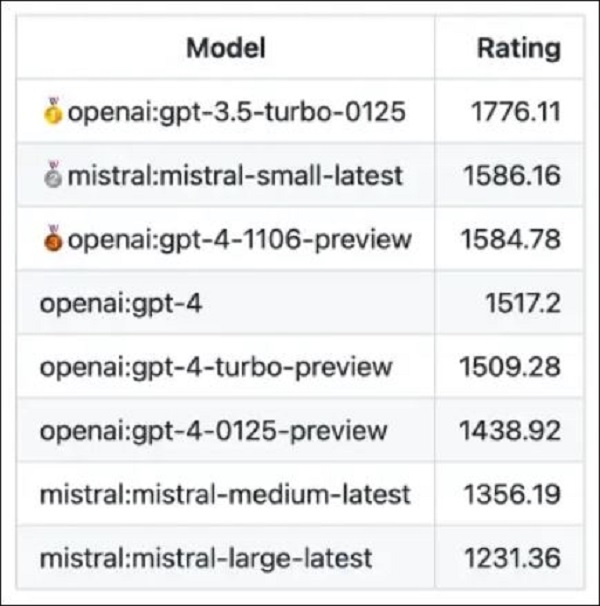600x606 pixels.
Task: Select the 1509.28 rating cell
Action: 510,366
